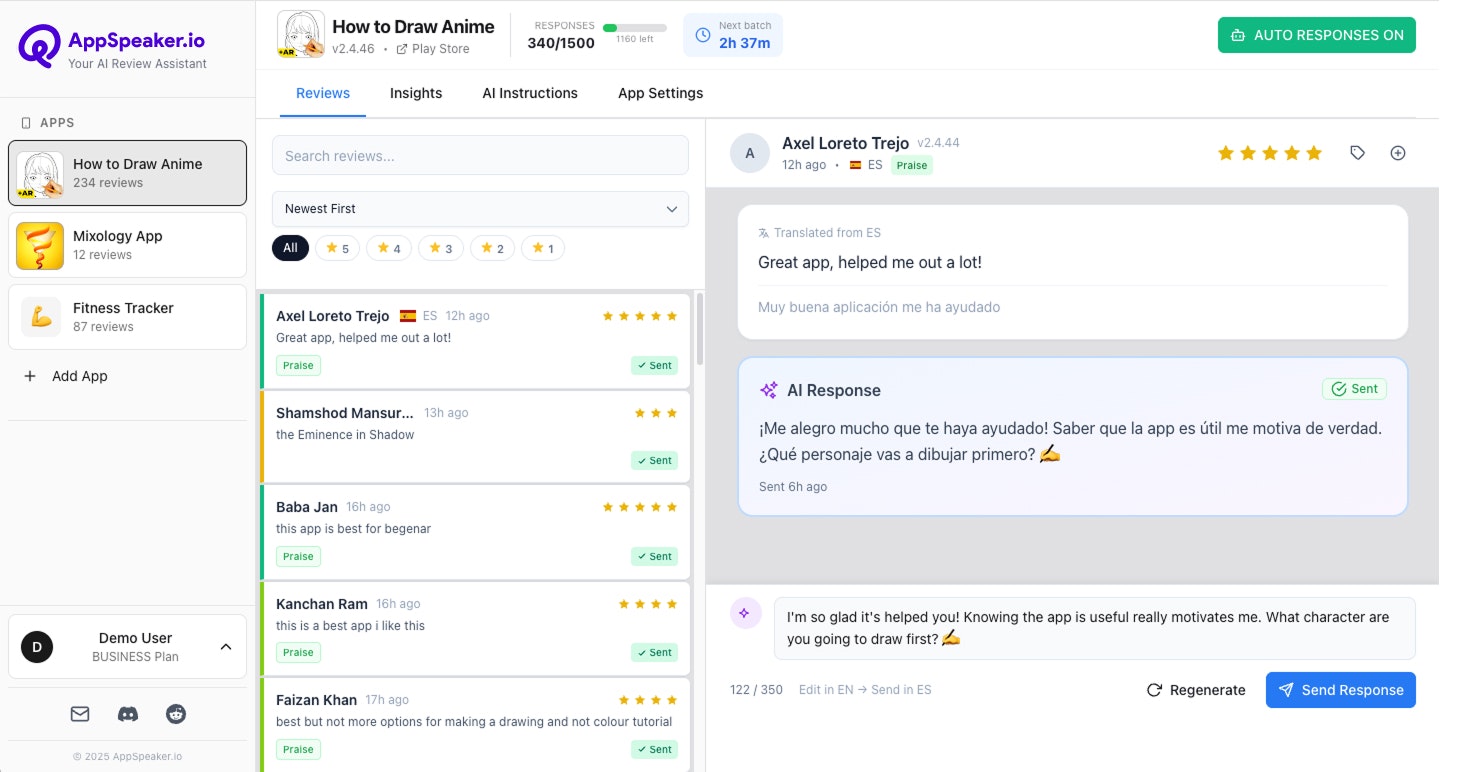Click the Search reviews input field
Viewport: 1483px width, 772px height.
[480, 155]
